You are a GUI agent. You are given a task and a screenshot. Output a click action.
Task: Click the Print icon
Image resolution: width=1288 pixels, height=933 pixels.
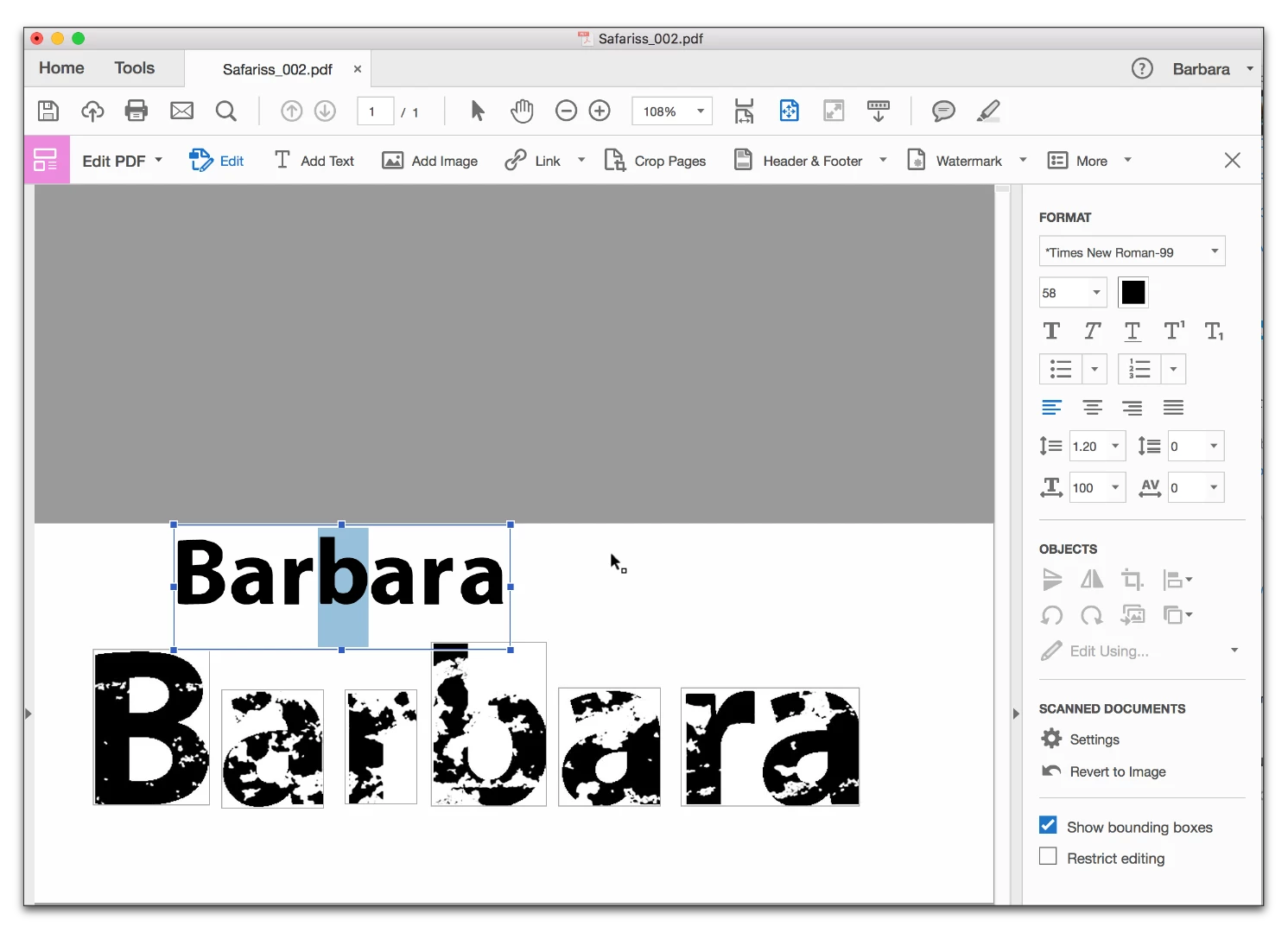coord(136,111)
